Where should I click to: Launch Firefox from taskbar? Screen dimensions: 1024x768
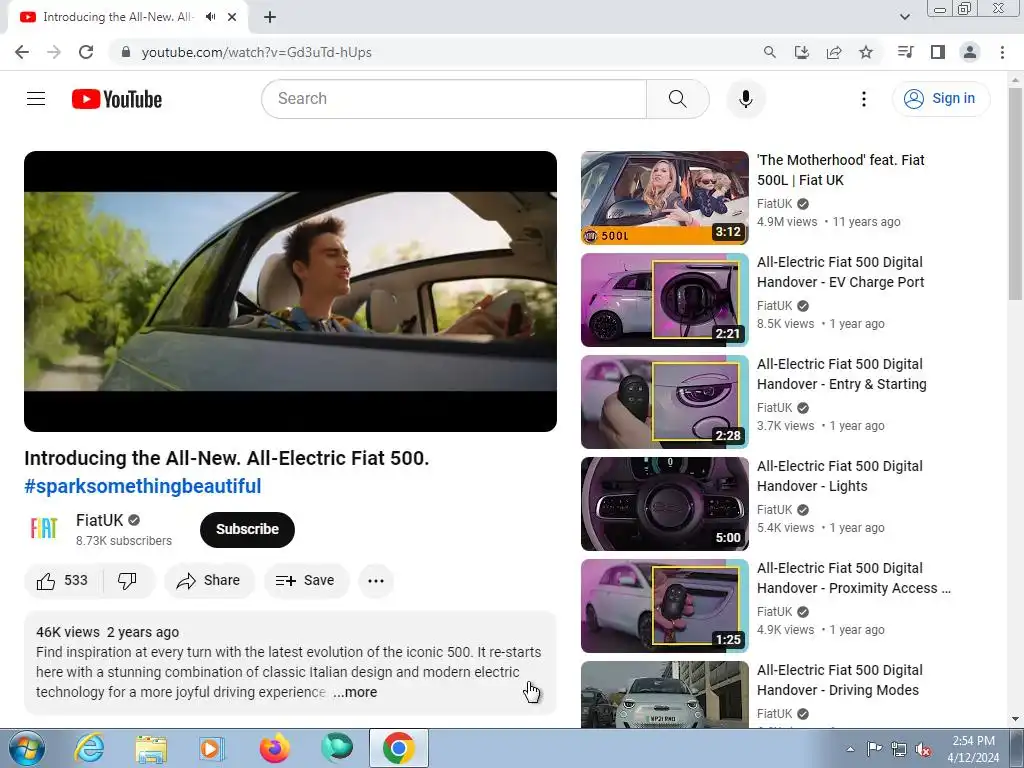pos(274,748)
